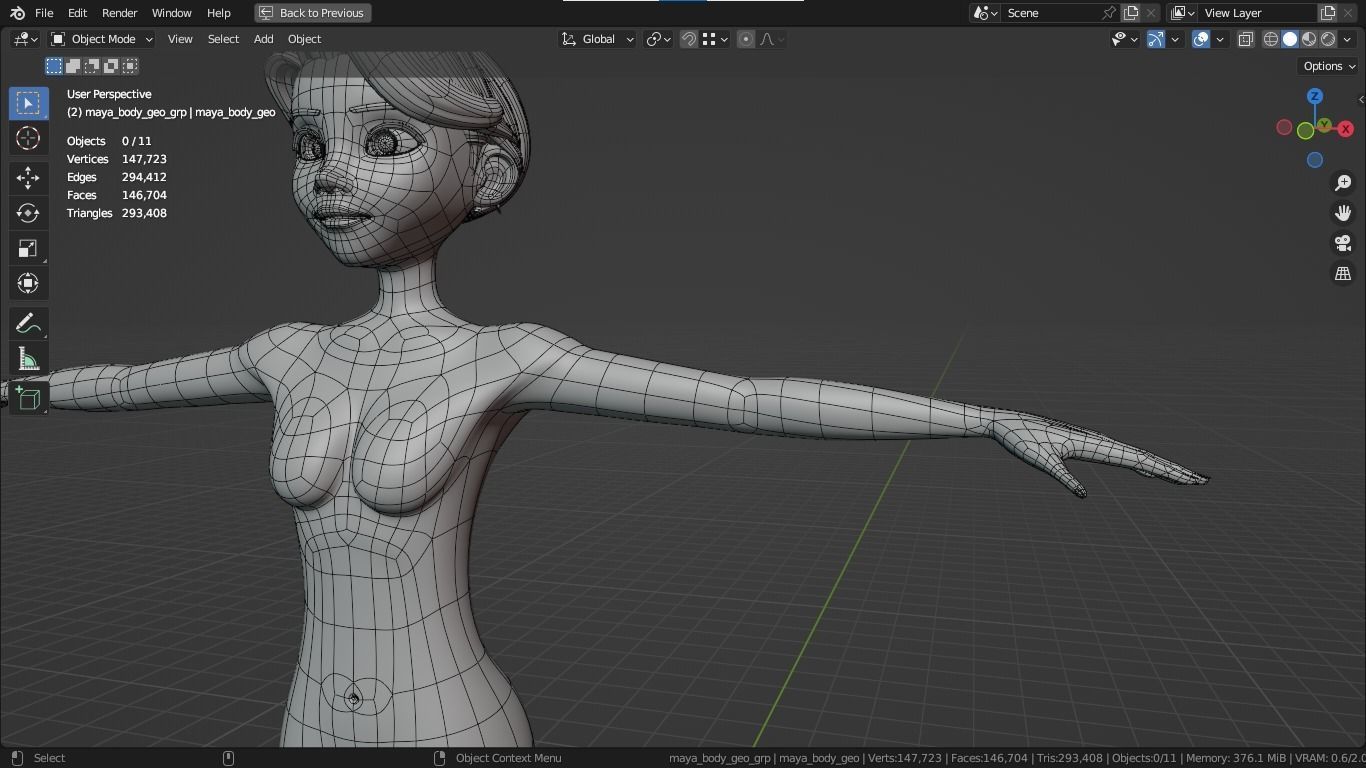Toggle X-ray mode
The width and height of the screenshot is (1366, 768).
1246,39
